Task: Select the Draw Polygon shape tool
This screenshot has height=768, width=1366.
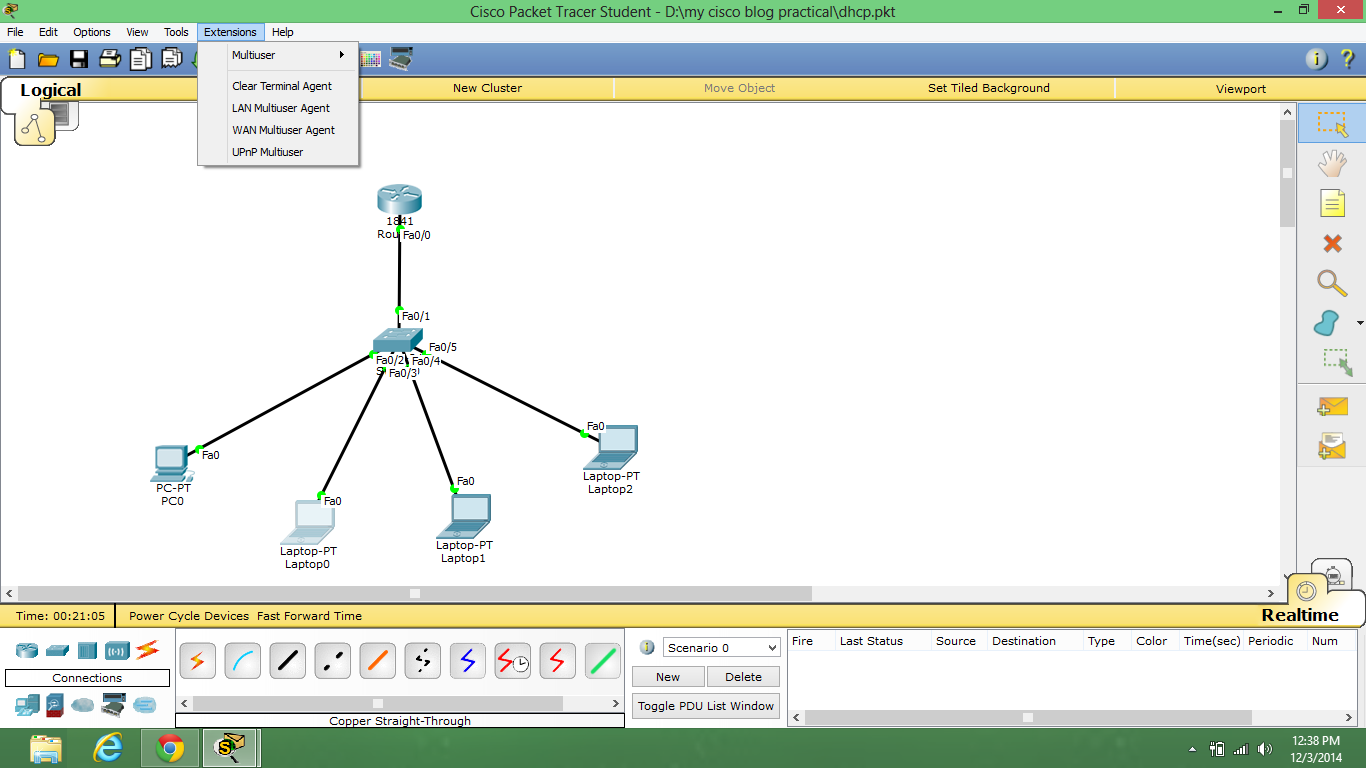Action: pyautogui.click(x=1326, y=323)
